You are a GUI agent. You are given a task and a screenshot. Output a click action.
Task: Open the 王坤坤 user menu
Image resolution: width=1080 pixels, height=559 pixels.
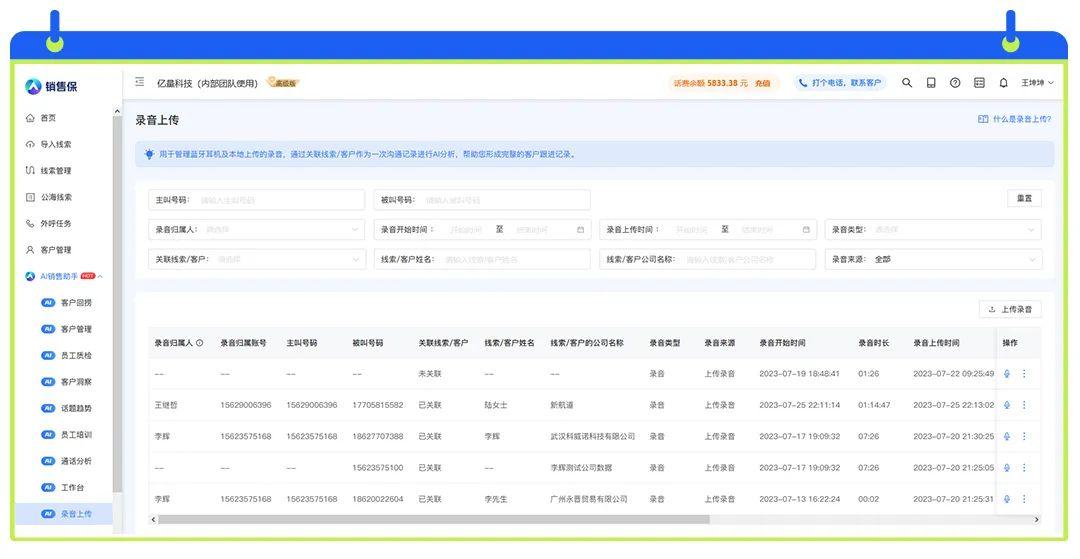click(1037, 83)
